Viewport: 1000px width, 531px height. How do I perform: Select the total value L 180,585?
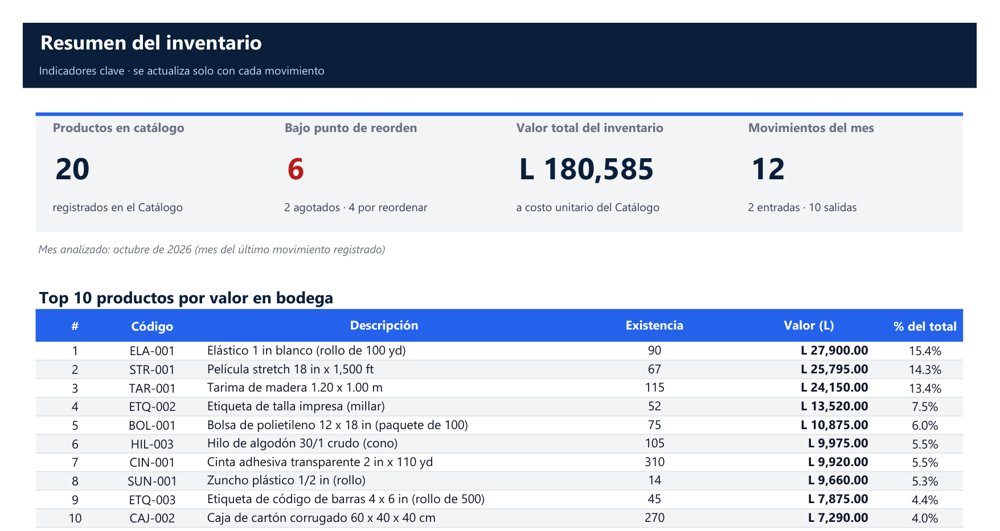coord(586,169)
